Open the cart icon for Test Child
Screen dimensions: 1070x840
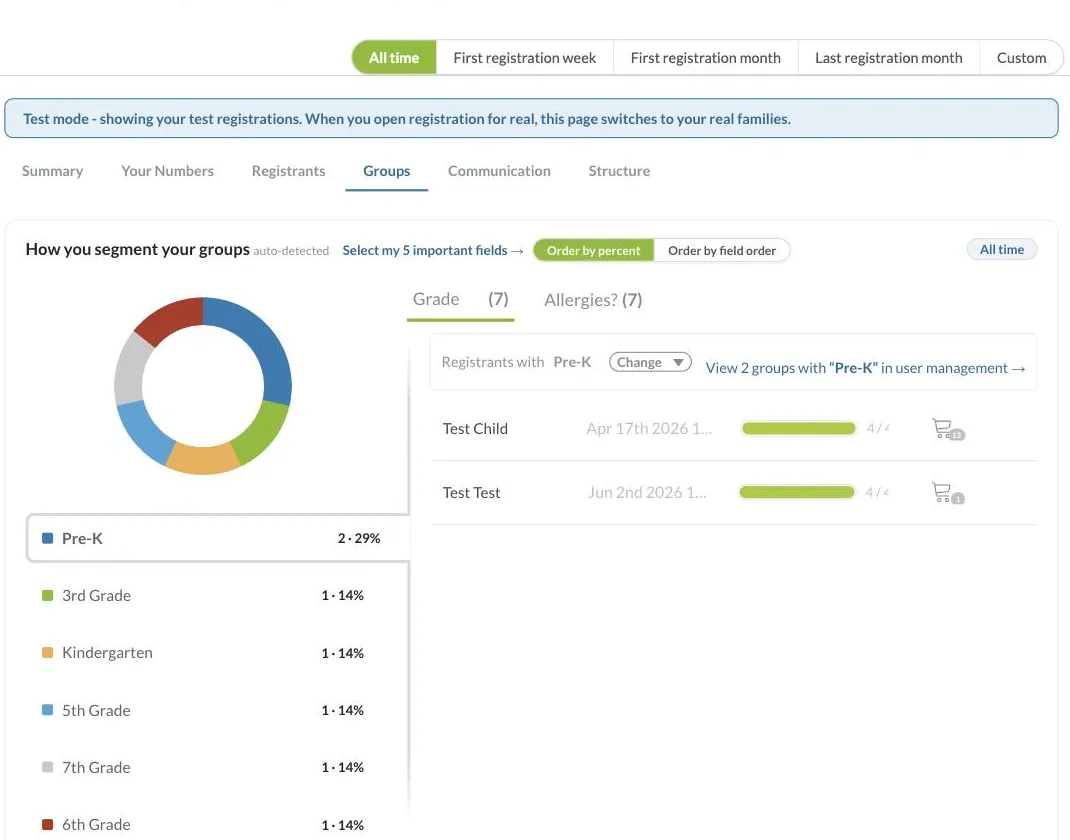pyautogui.click(x=948, y=429)
